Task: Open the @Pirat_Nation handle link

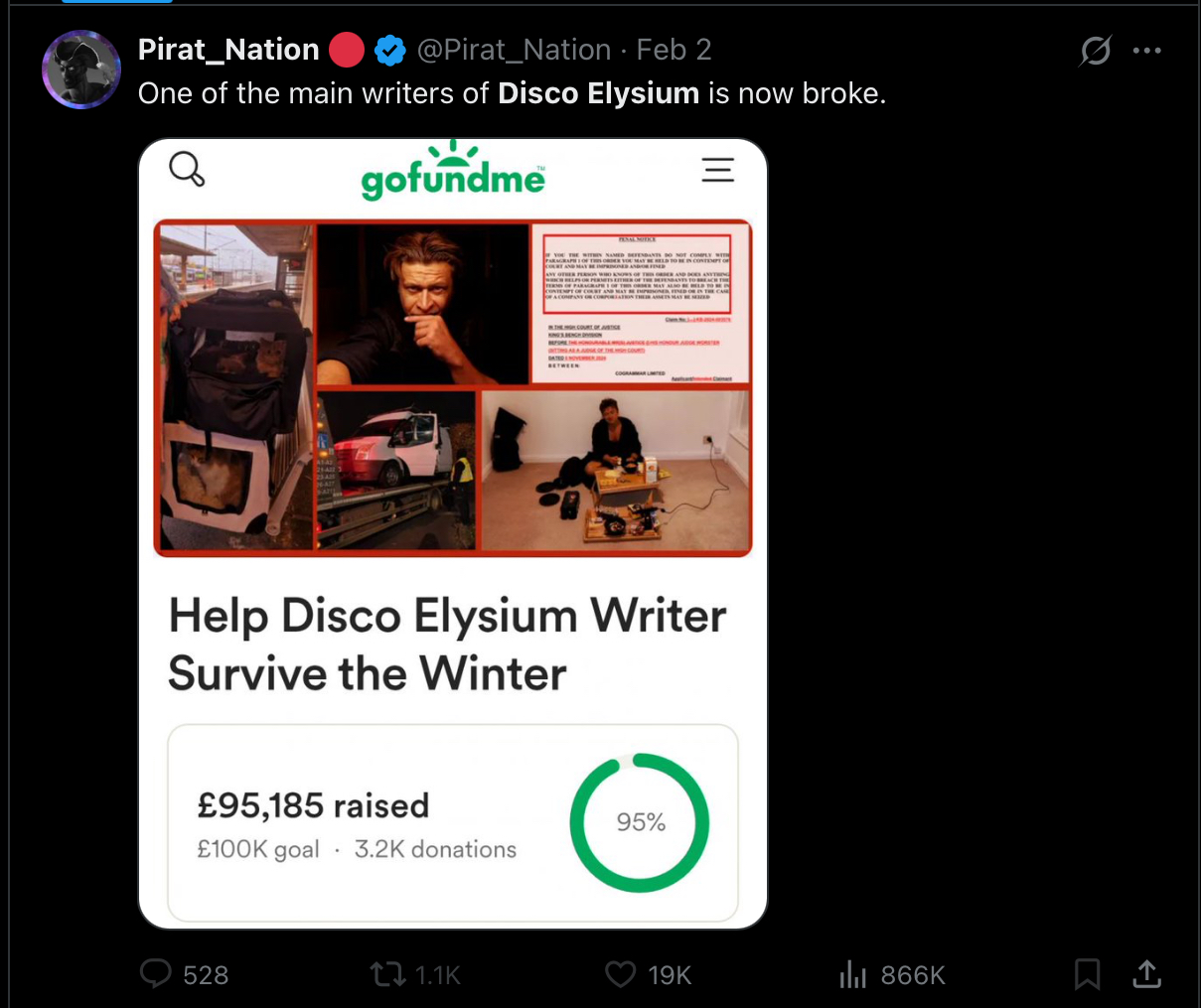Action: pyautogui.click(x=515, y=50)
